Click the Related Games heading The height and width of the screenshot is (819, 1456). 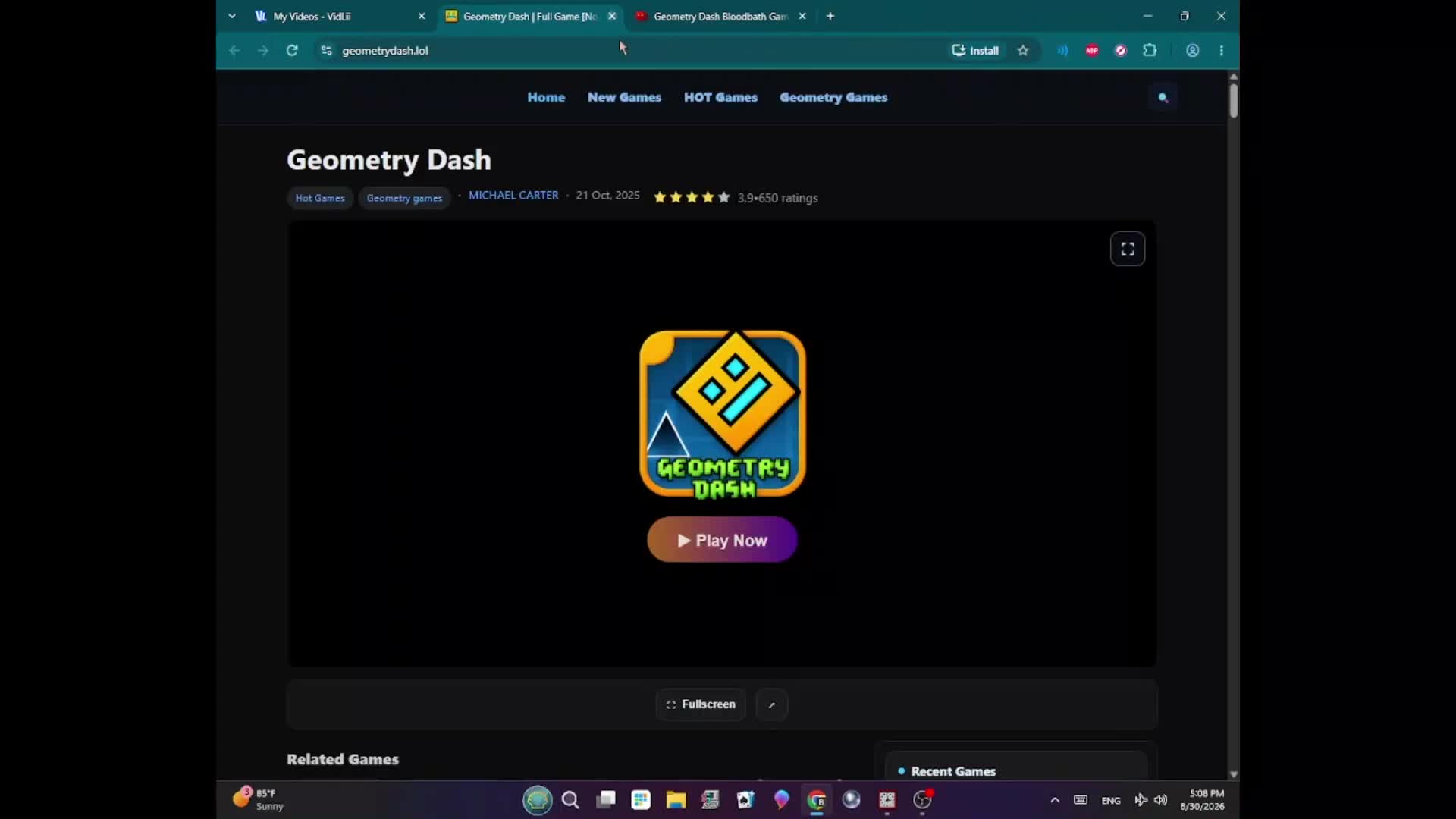click(x=343, y=759)
